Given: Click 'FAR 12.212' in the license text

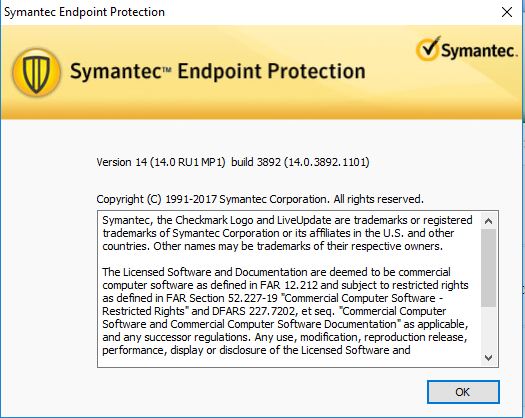Looking at the screenshot, I should tap(289, 285).
